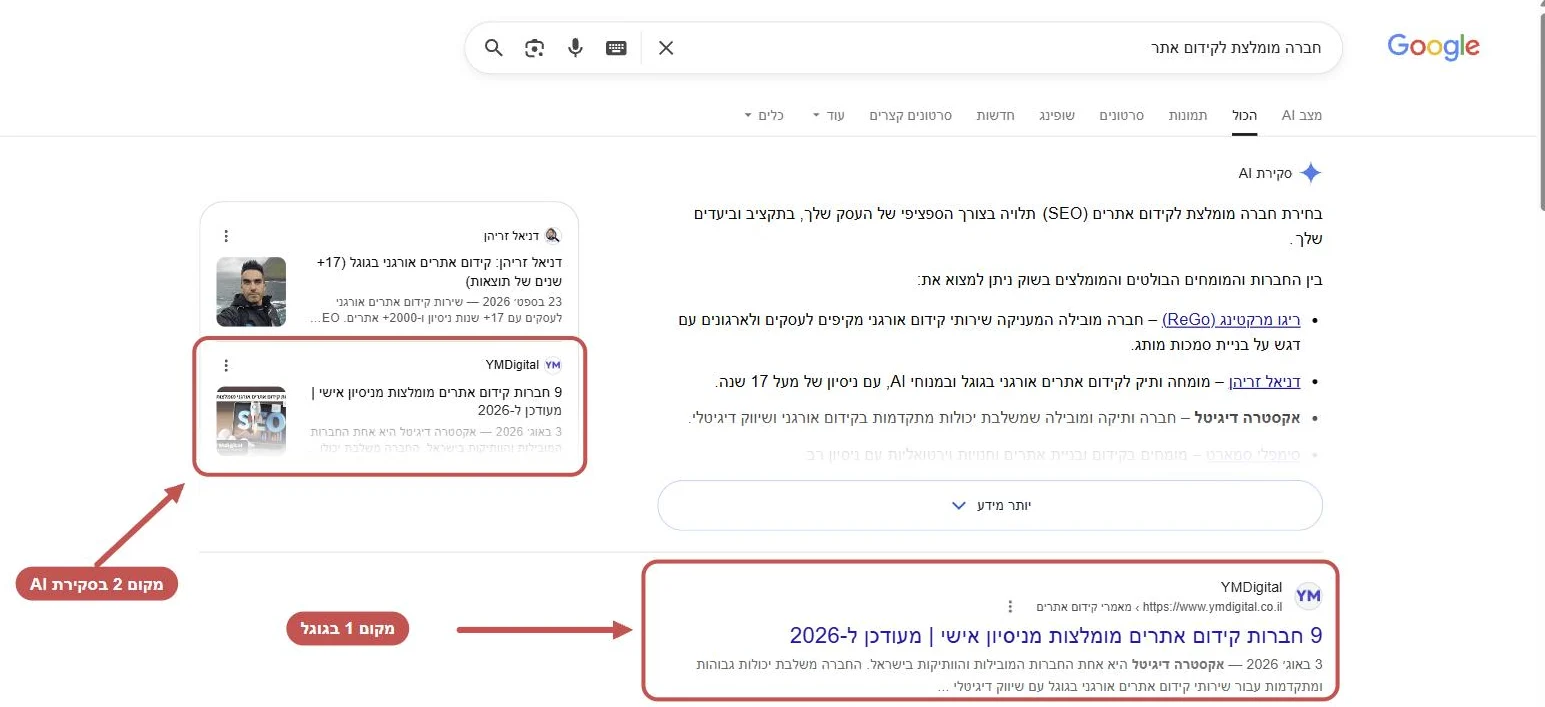Open the on-screen keyboard icon

click(616, 48)
